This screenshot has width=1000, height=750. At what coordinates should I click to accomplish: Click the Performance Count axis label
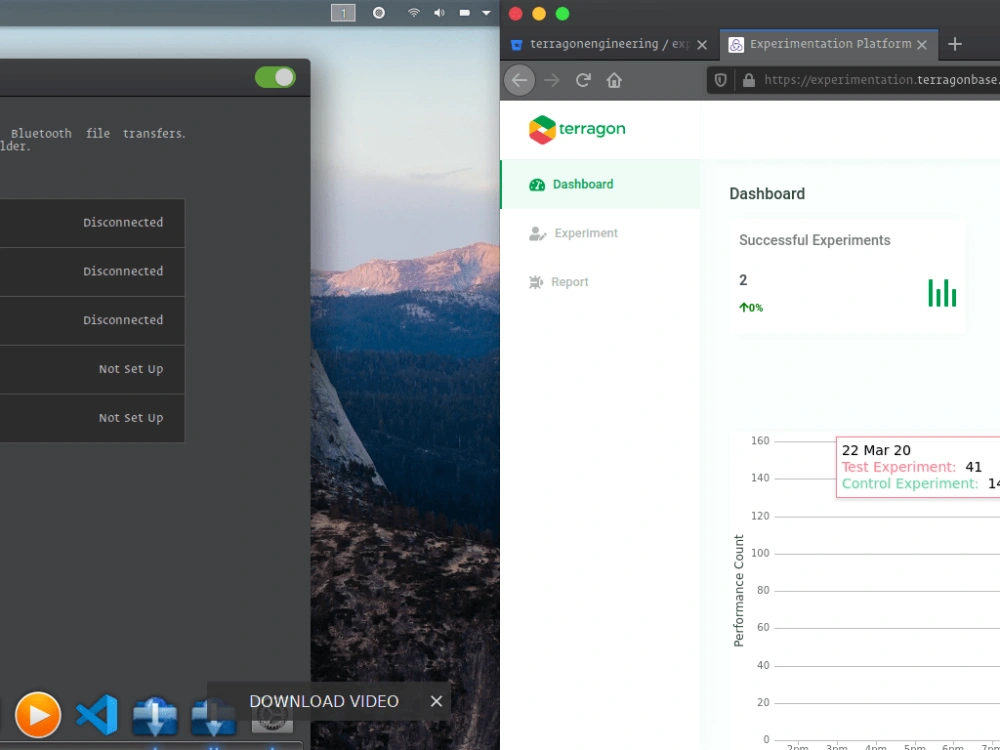tap(739, 591)
